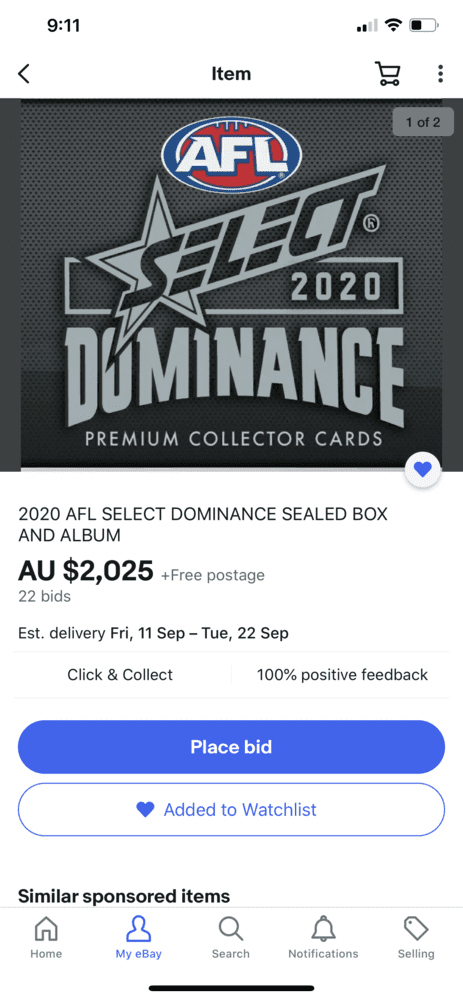Image resolution: width=463 pixels, height=1000 pixels.
Task: Open the three-dot more options menu
Action: coord(440,74)
